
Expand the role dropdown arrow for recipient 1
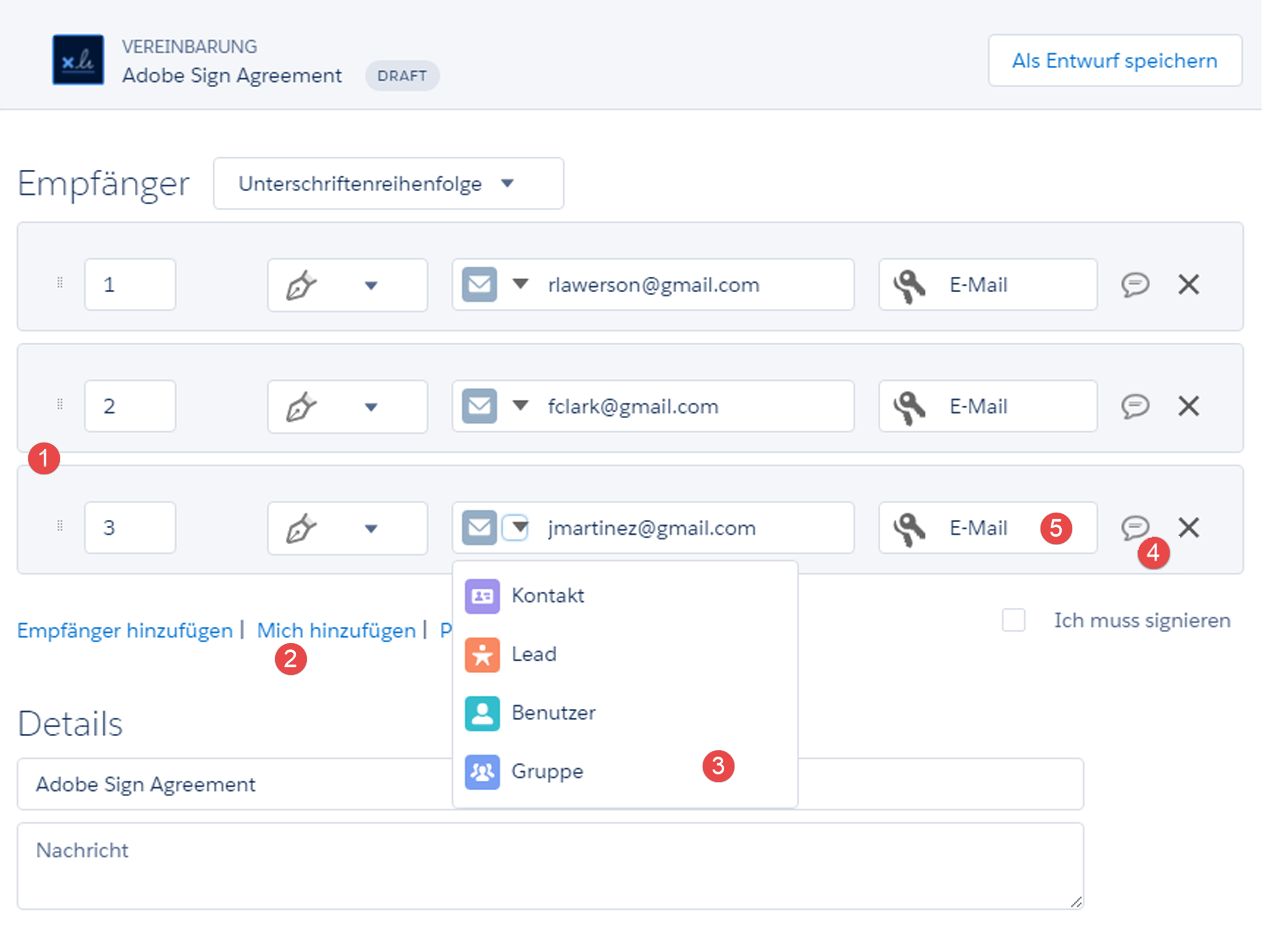(x=371, y=285)
